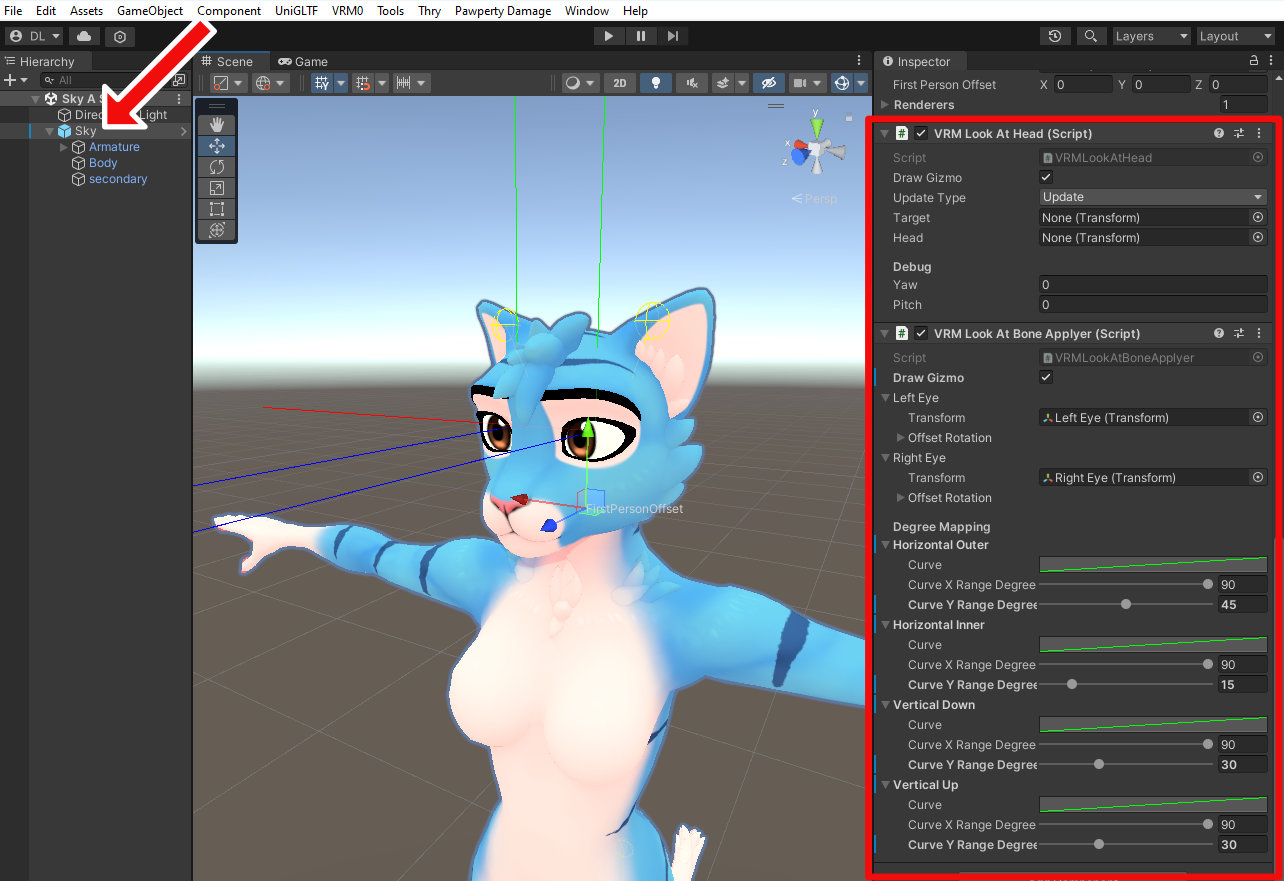Click the Persp projection label
1284x881 pixels.
814,199
